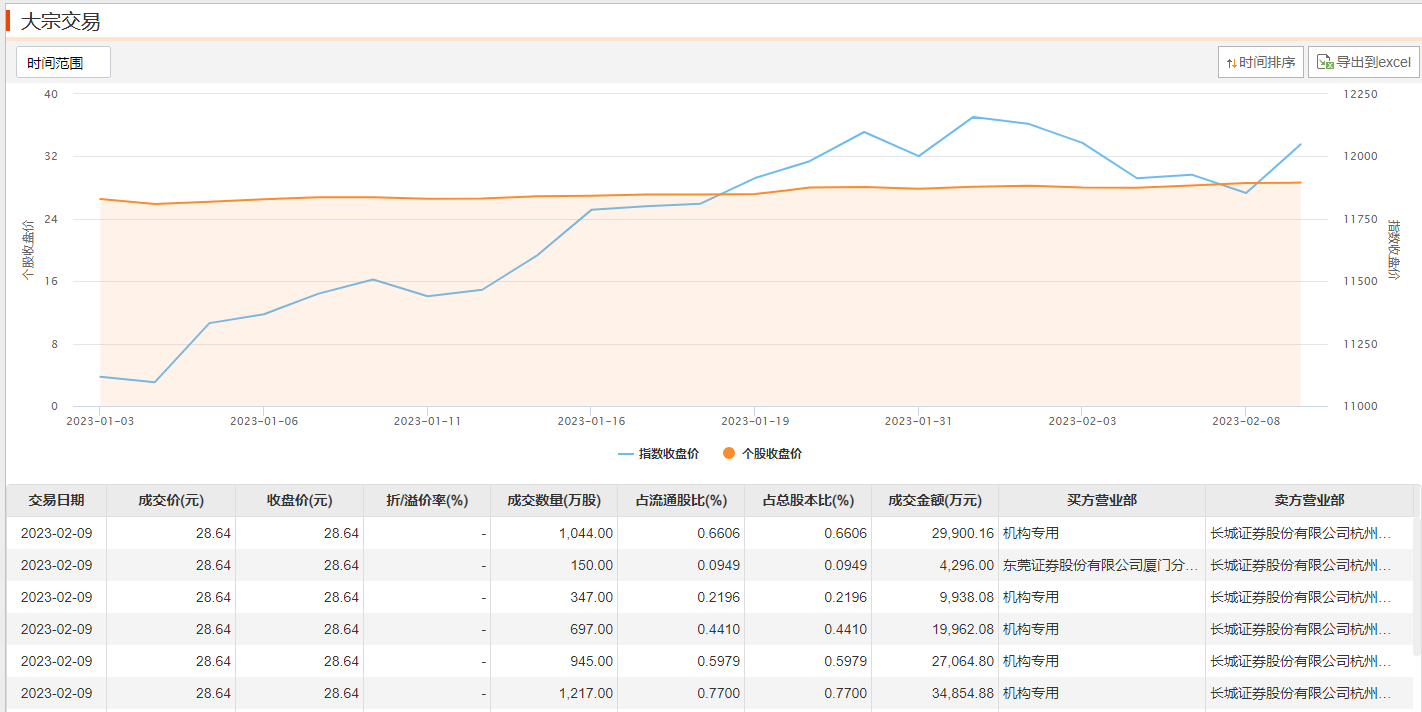Click the 成交价(元) column header
The height and width of the screenshot is (712, 1422).
click(171, 501)
